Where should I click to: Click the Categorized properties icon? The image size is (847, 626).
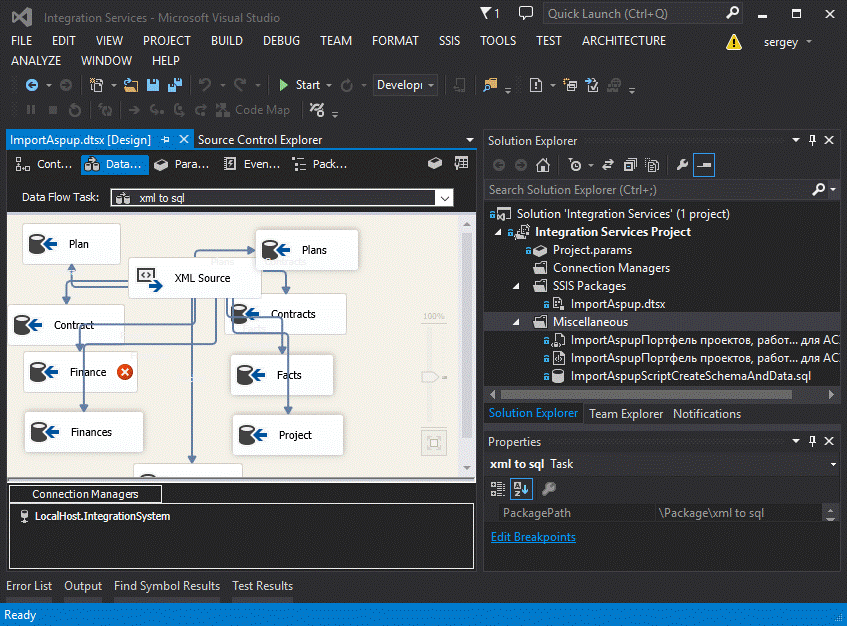tap(498, 489)
